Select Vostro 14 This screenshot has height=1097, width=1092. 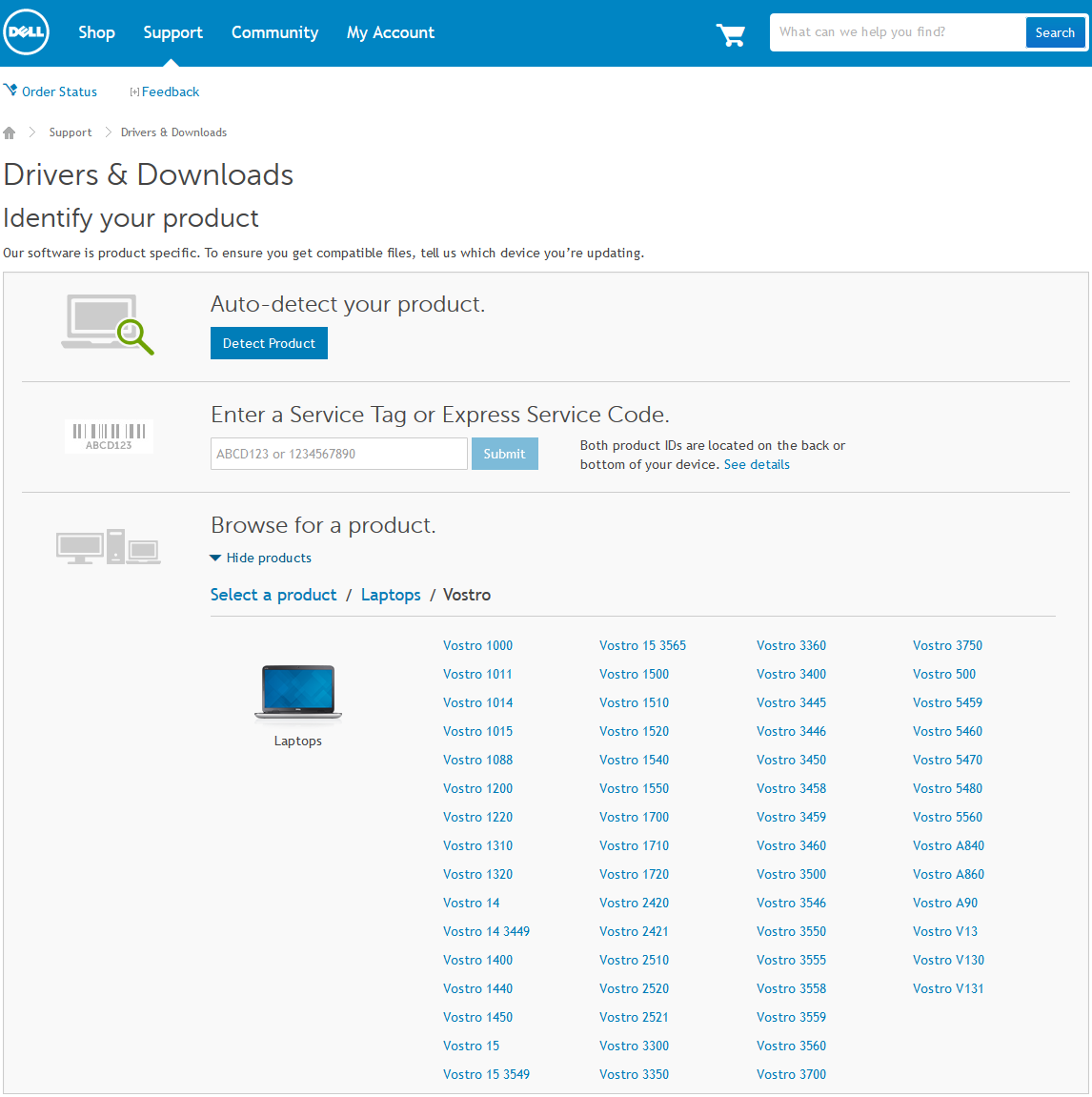tap(472, 903)
